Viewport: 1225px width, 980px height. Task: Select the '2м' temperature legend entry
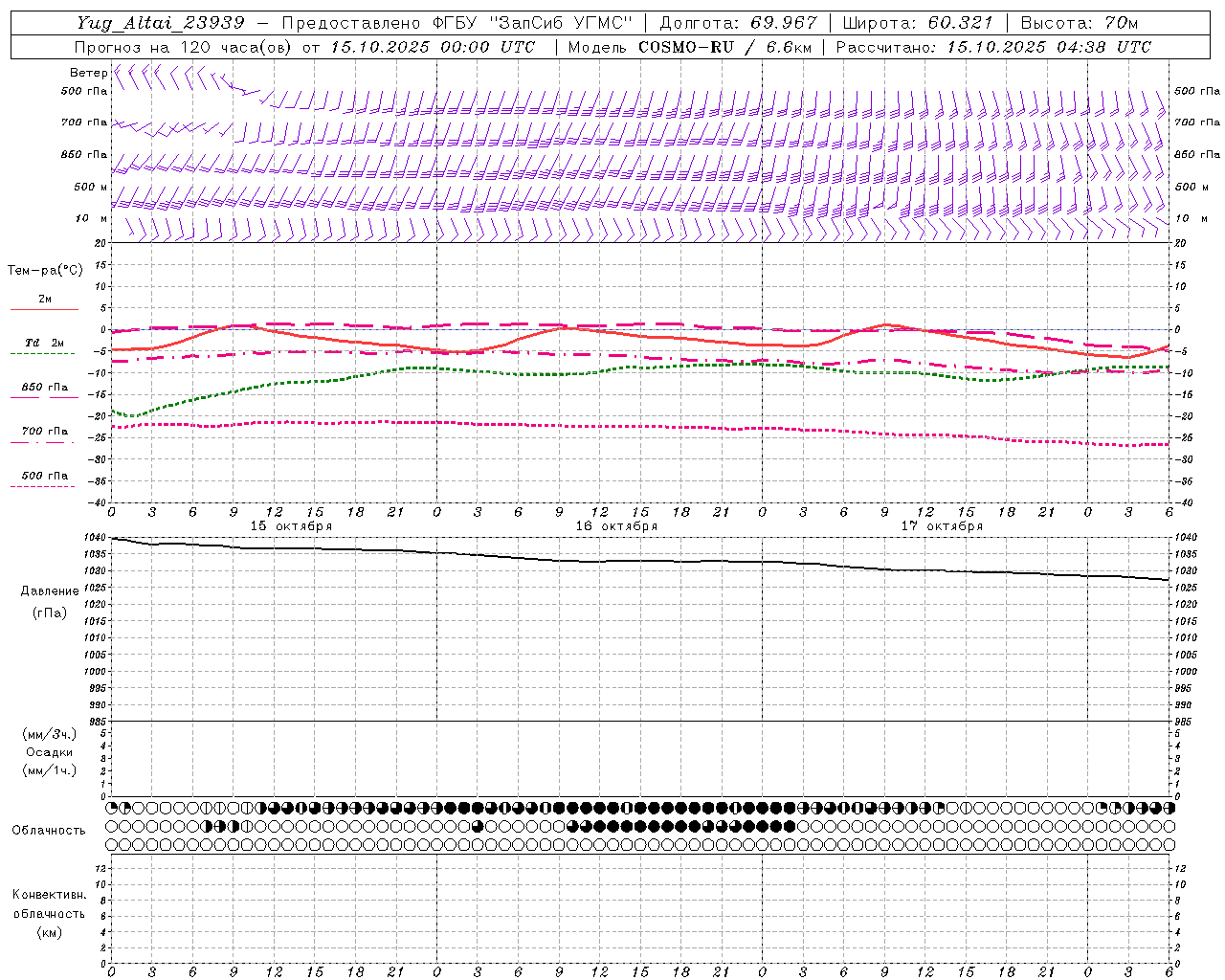[x=44, y=299]
